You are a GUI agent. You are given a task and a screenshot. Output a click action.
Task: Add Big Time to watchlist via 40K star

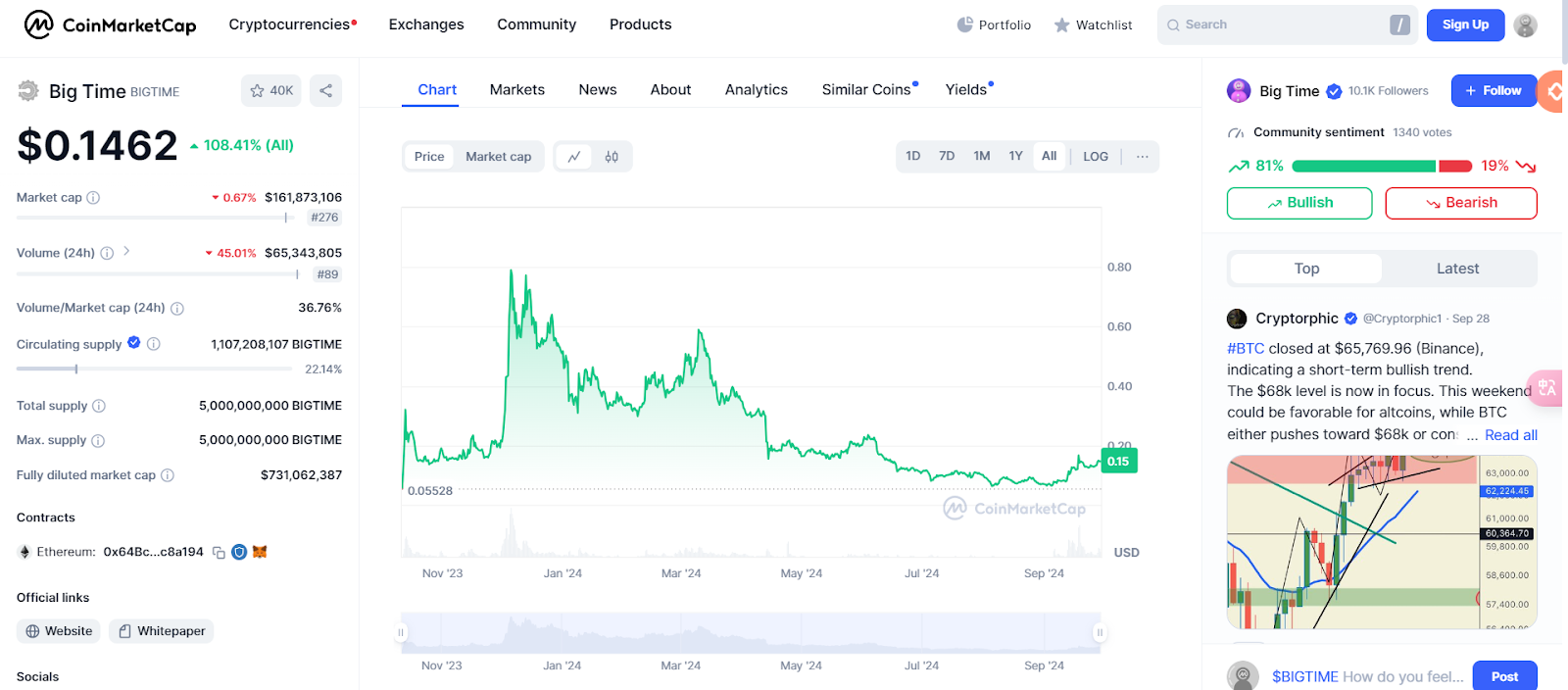(271, 90)
